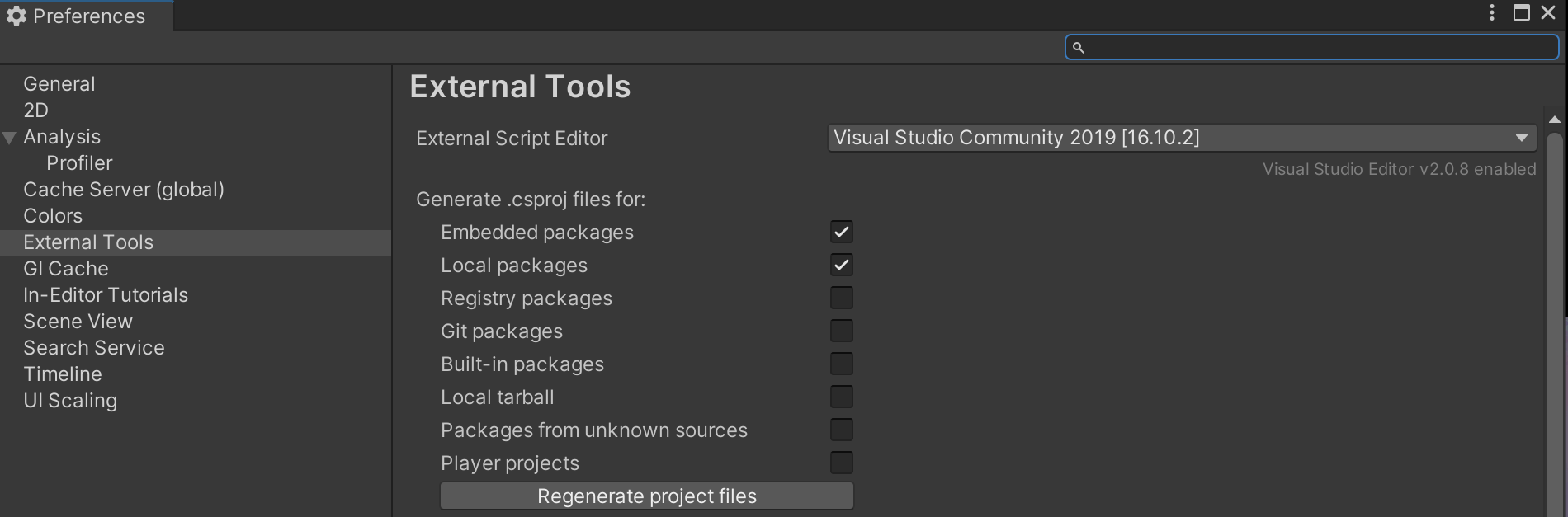The width and height of the screenshot is (1568, 517).
Task: Close the Preferences window
Action: pos(1548,13)
